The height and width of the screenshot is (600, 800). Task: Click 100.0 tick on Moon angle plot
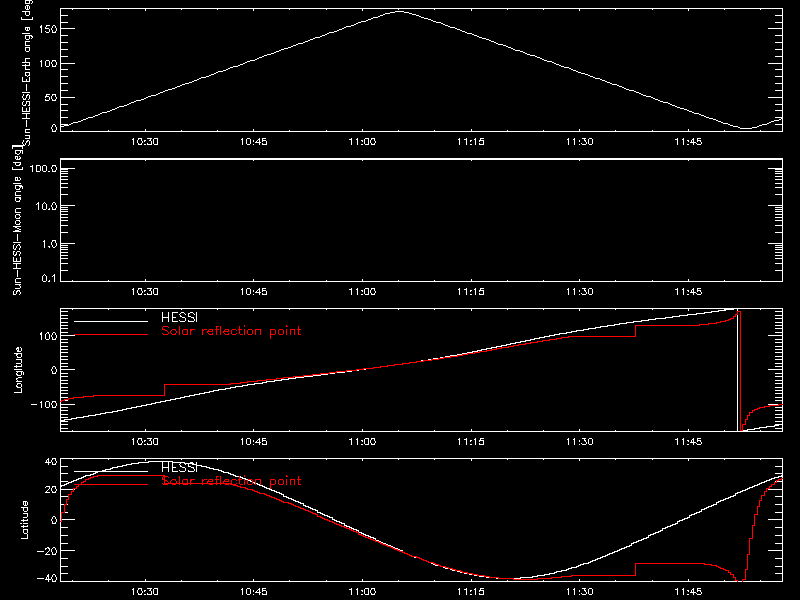coord(43,168)
